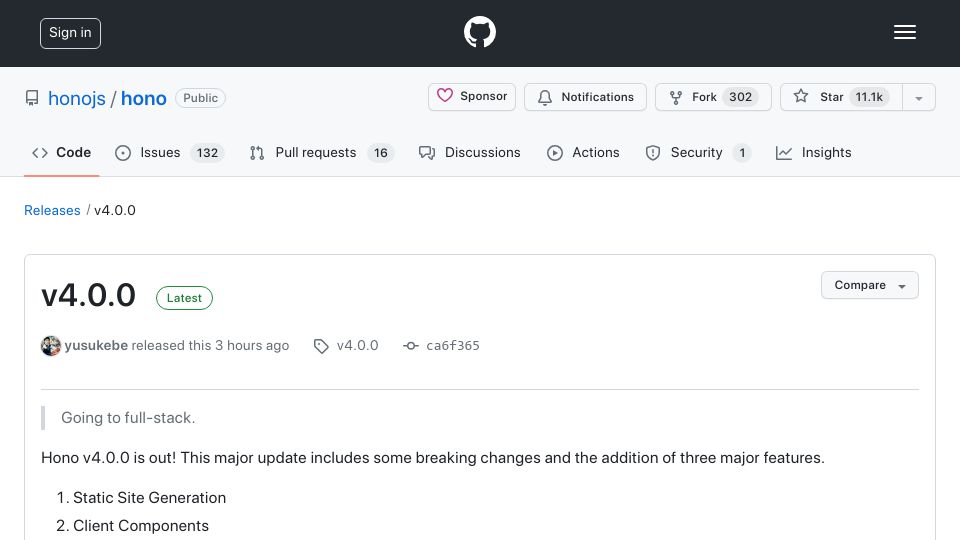Click the Issues count 132
Image resolution: width=960 pixels, height=540 pixels.
(207, 152)
